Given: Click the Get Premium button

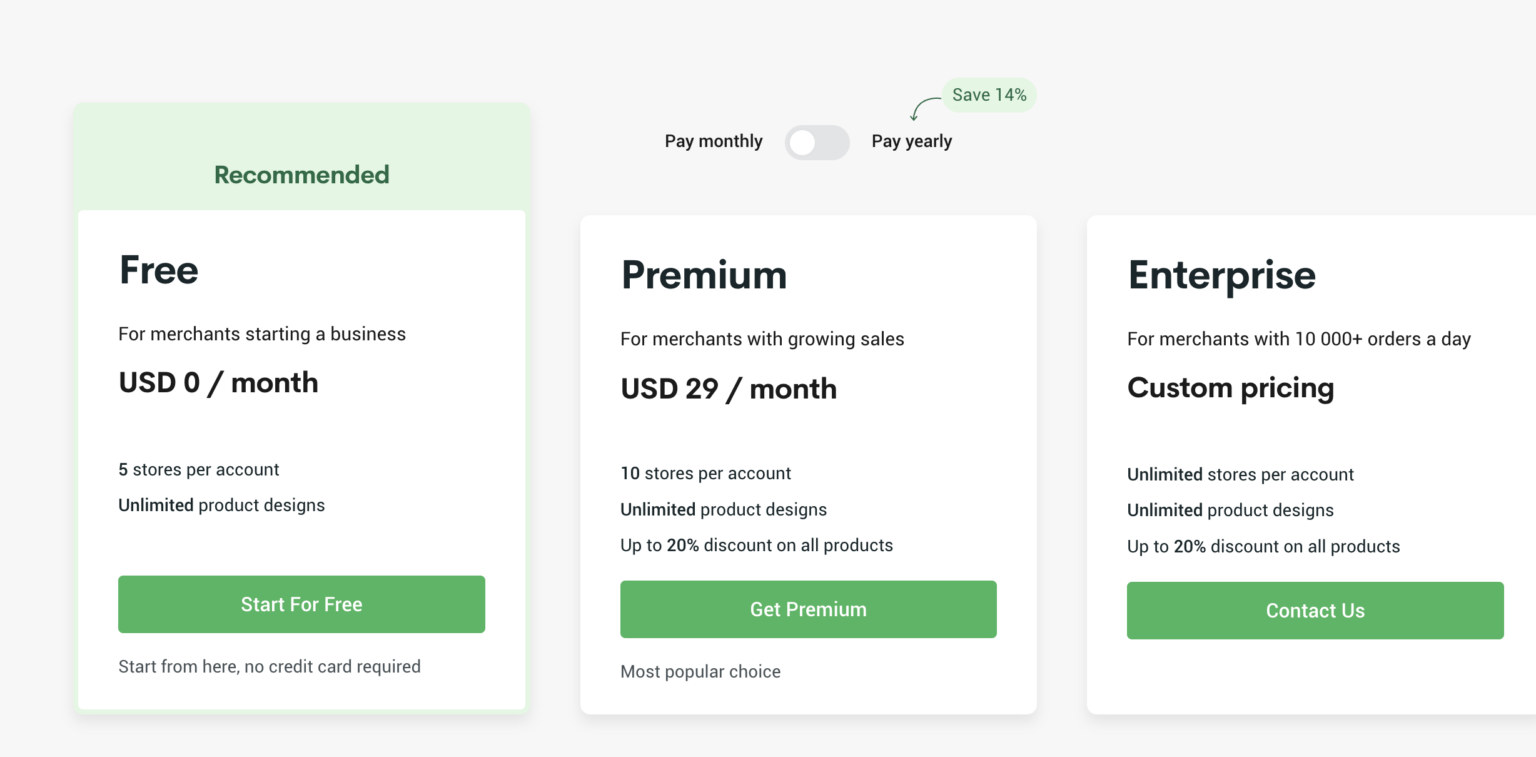Looking at the screenshot, I should [808, 609].
